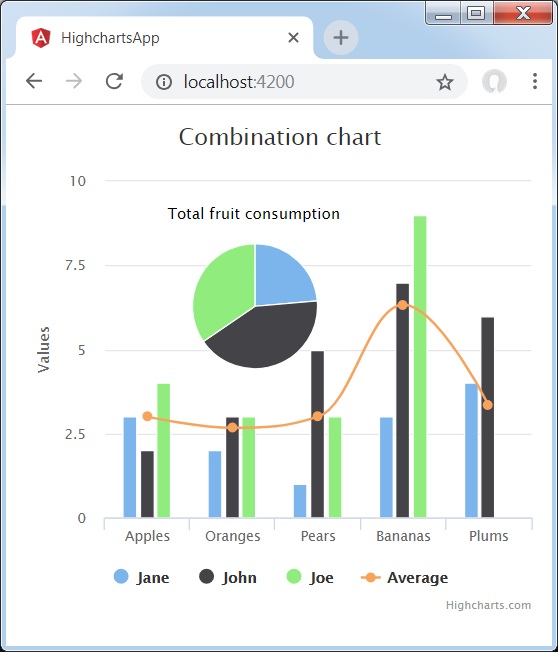Image resolution: width=558 pixels, height=652 pixels.
Task: Close the HighchartsApp tab
Action: coord(293,38)
